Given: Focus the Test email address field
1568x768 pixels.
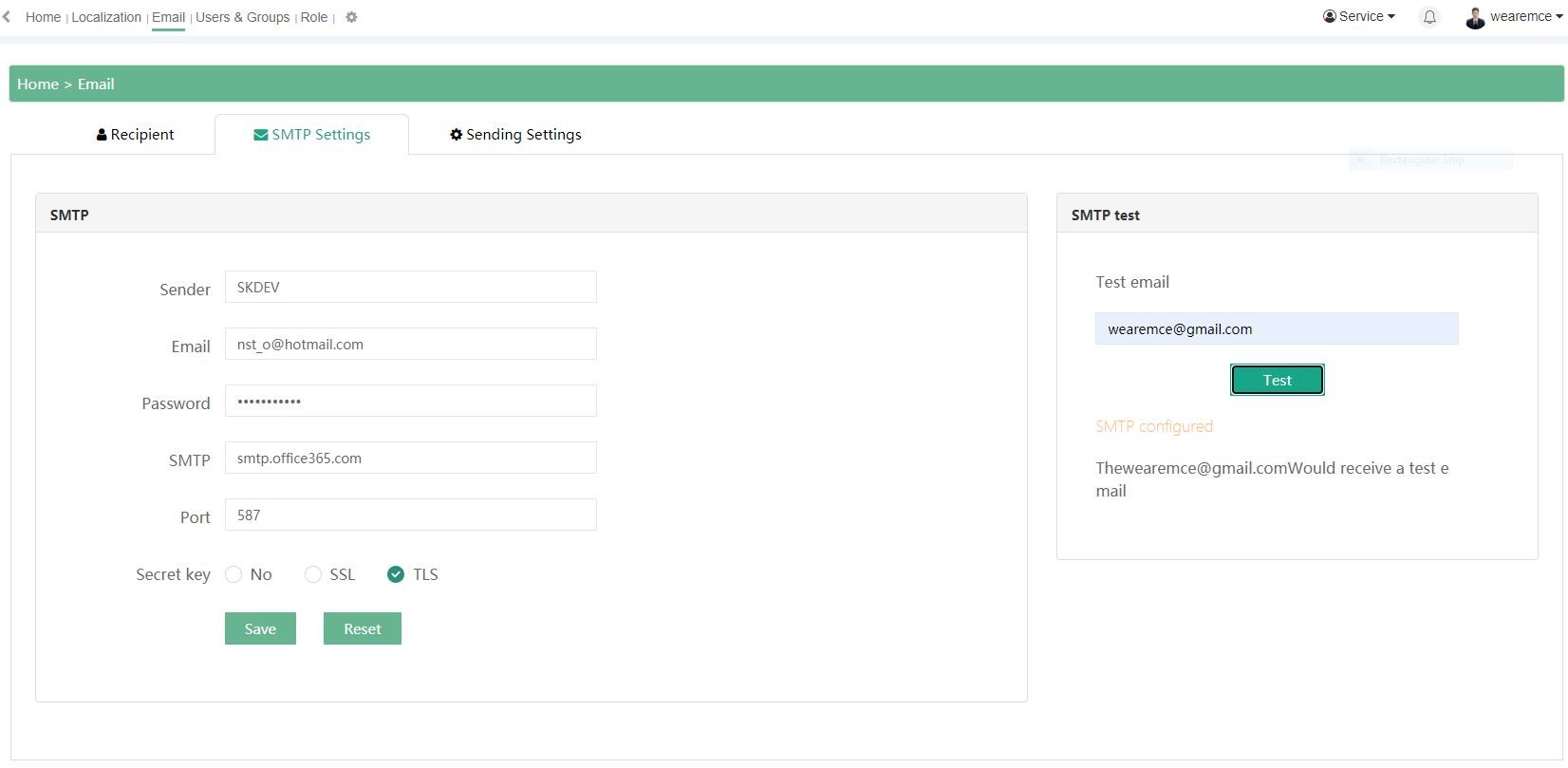Looking at the screenshot, I should (1276, 329).
